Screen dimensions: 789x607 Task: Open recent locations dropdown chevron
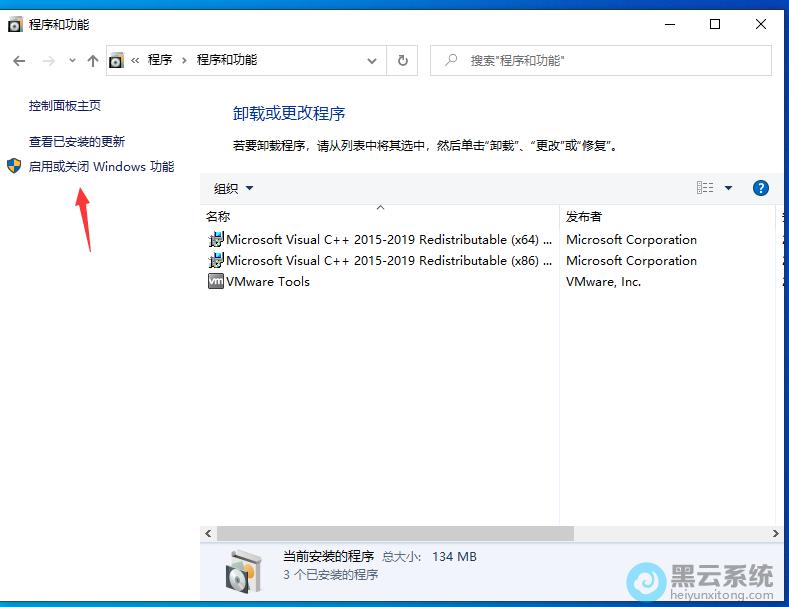point(72,61)
